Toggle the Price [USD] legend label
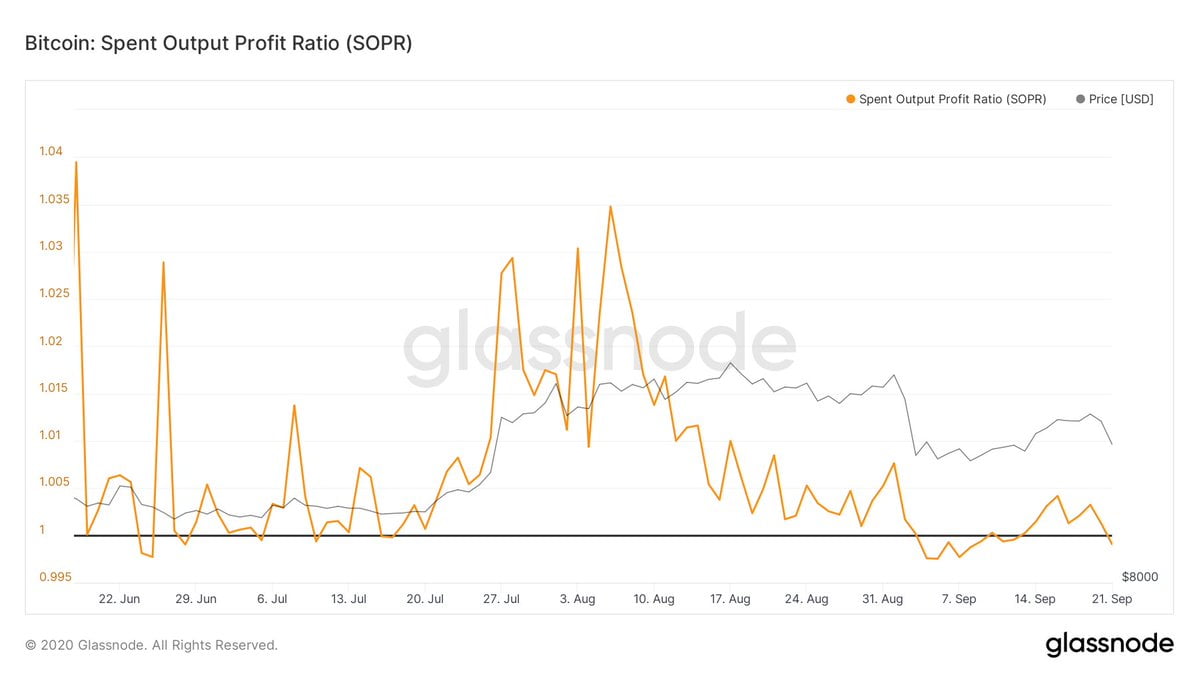This screenshot has height=675, width=1199. click(1121, 99)
